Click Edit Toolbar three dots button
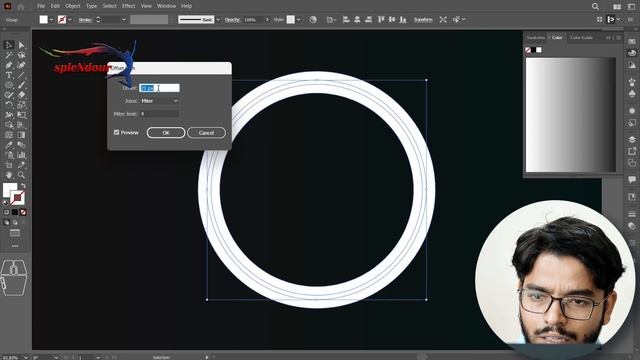The image size is (640, 360). (15, 246)
